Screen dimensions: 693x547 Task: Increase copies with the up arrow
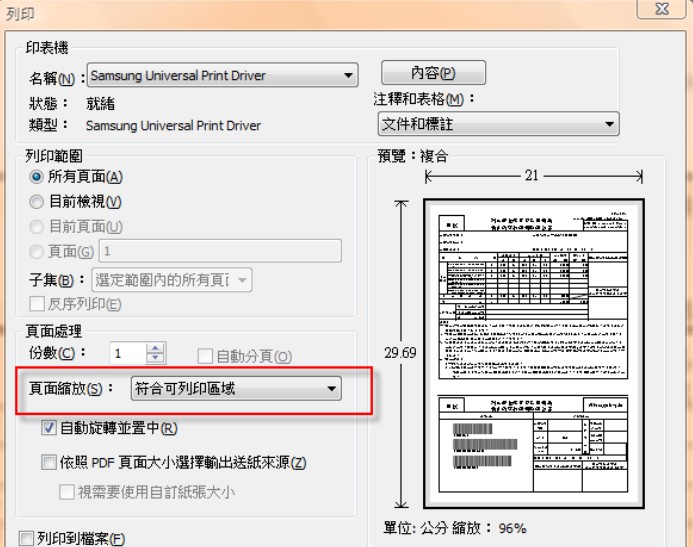pos(155,348)
